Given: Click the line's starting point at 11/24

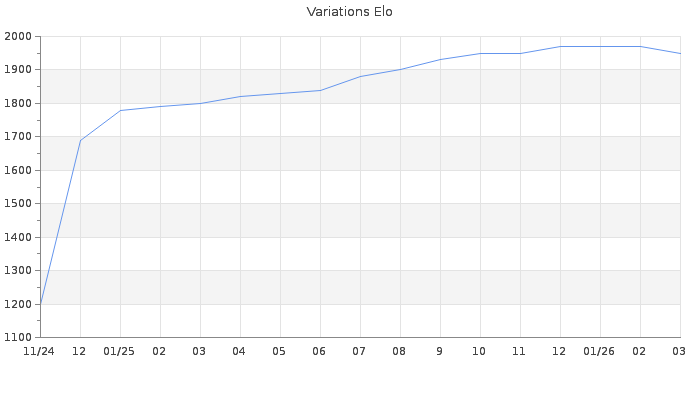Looking at the screenshot, I should [40, 304].
